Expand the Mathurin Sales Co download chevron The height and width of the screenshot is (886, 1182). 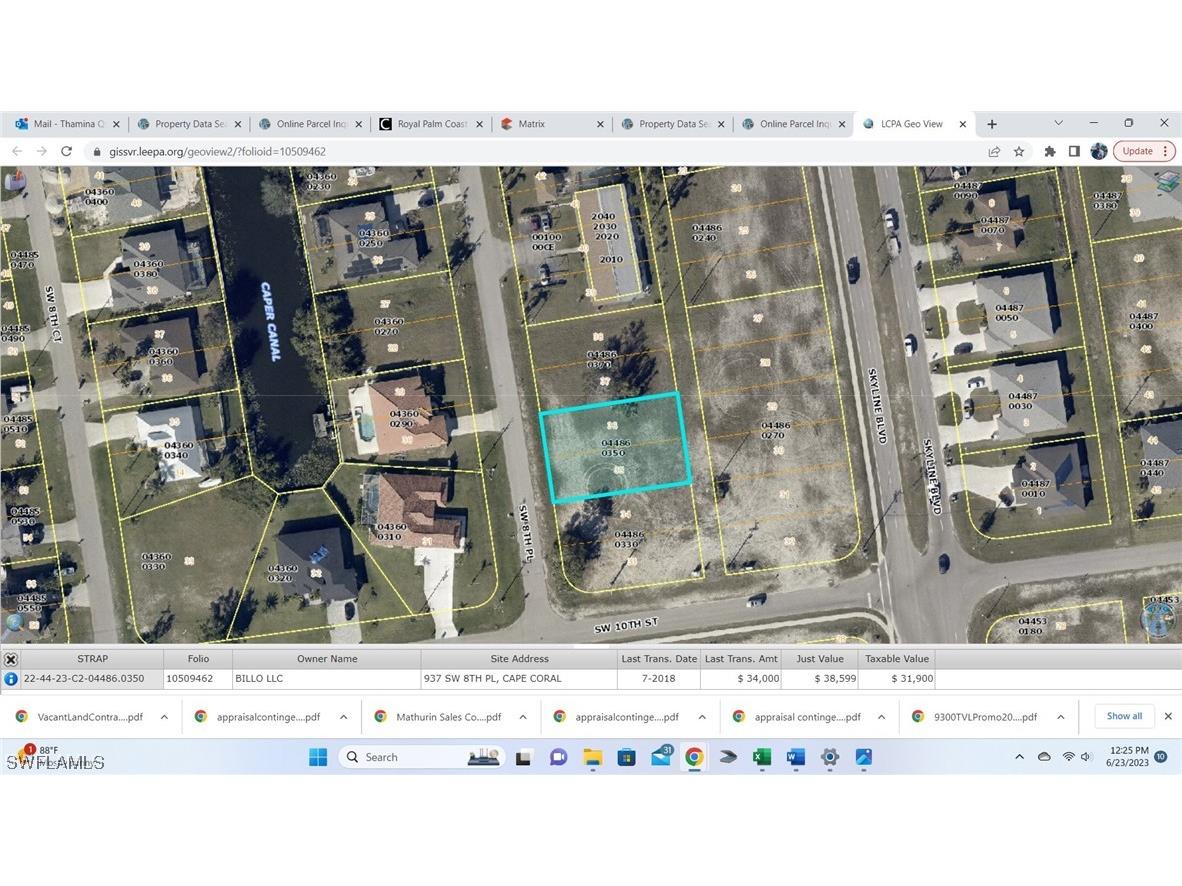pos(522,716)
